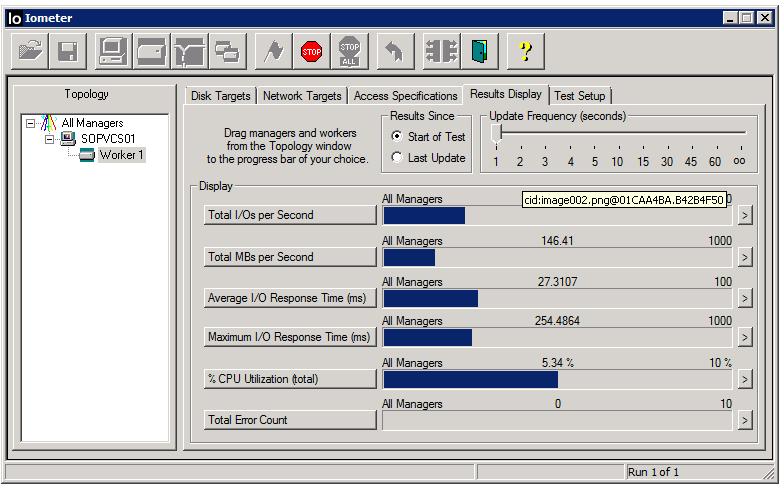Start a new manager computer icon
Screen dimensions: 781x488
pyautogui.click(x=113, y=51)
